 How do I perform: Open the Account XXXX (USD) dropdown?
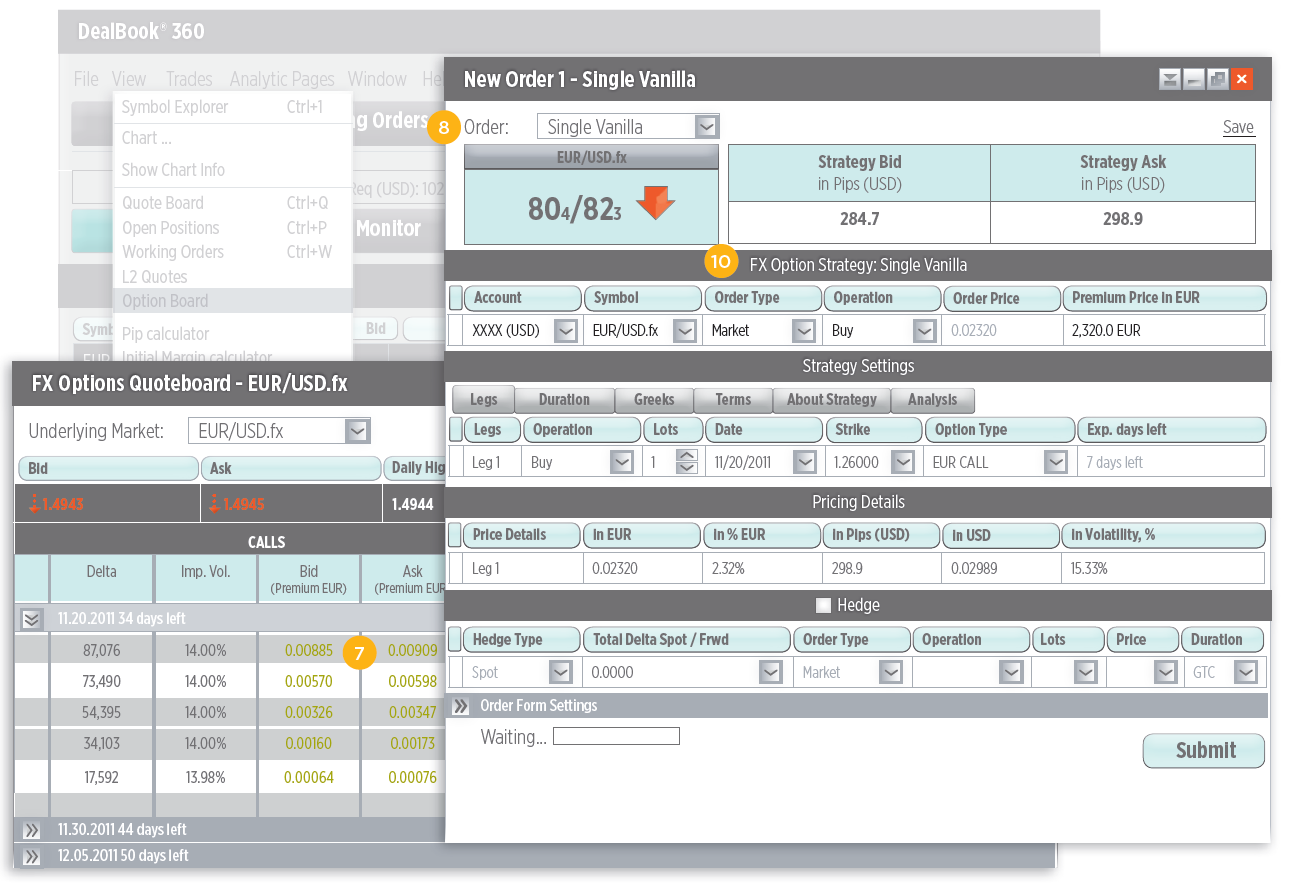(565, 331)
